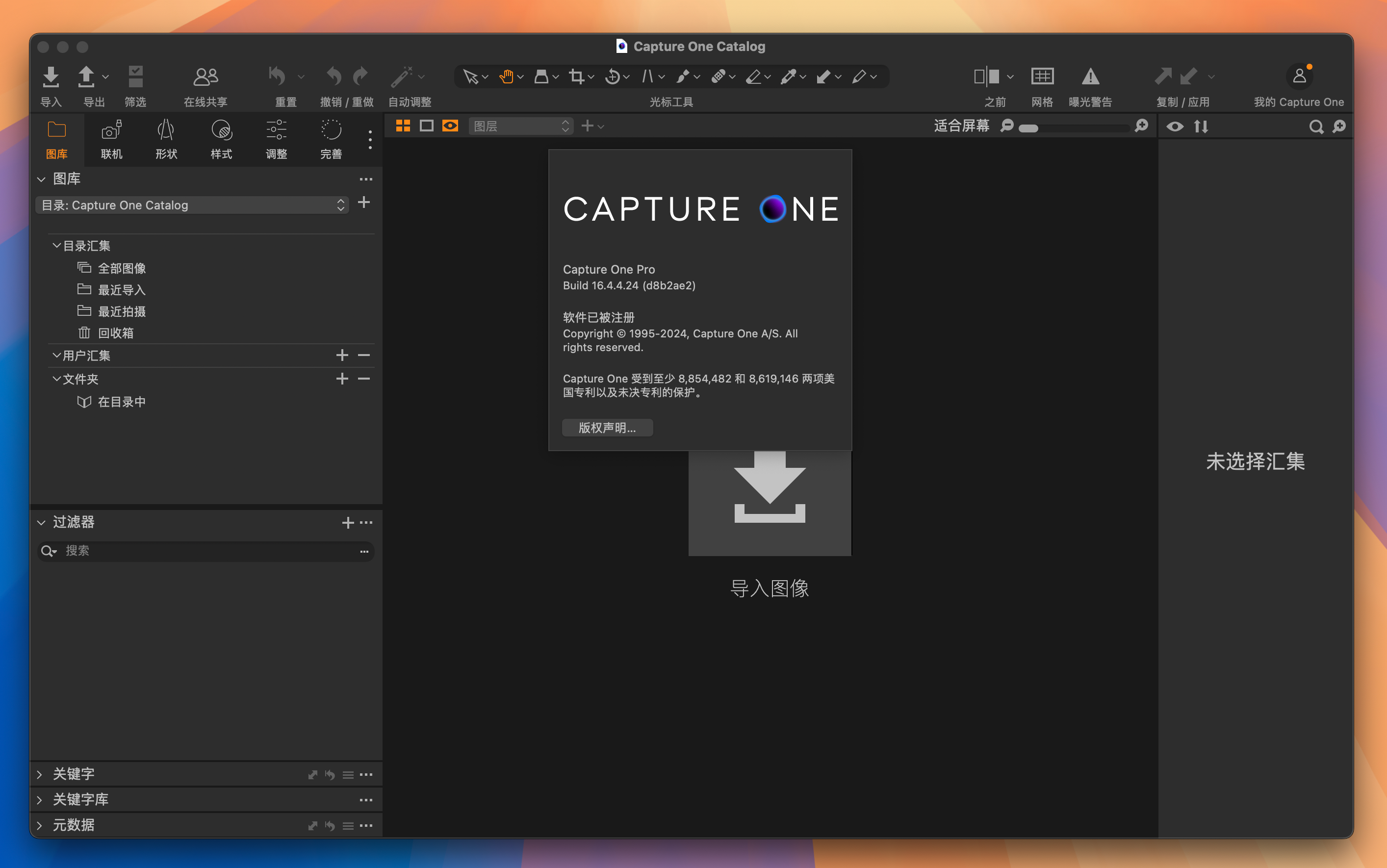Click Fit Screen (适合屏幕) button

point(962,126)
